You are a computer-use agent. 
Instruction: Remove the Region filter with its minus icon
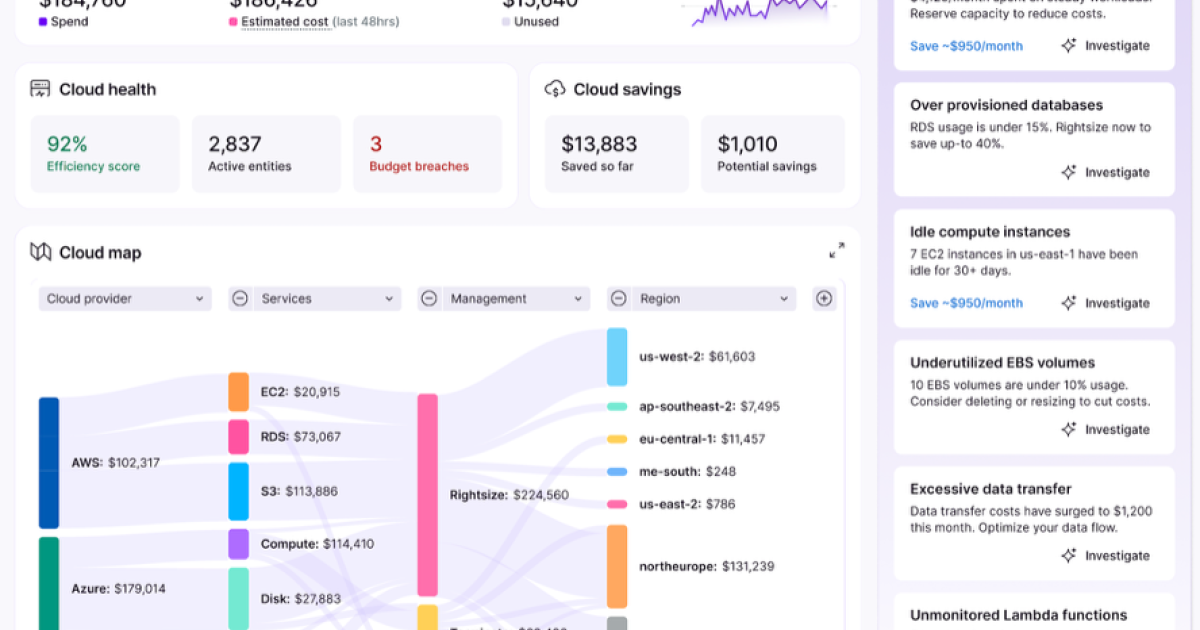point(617,298)
